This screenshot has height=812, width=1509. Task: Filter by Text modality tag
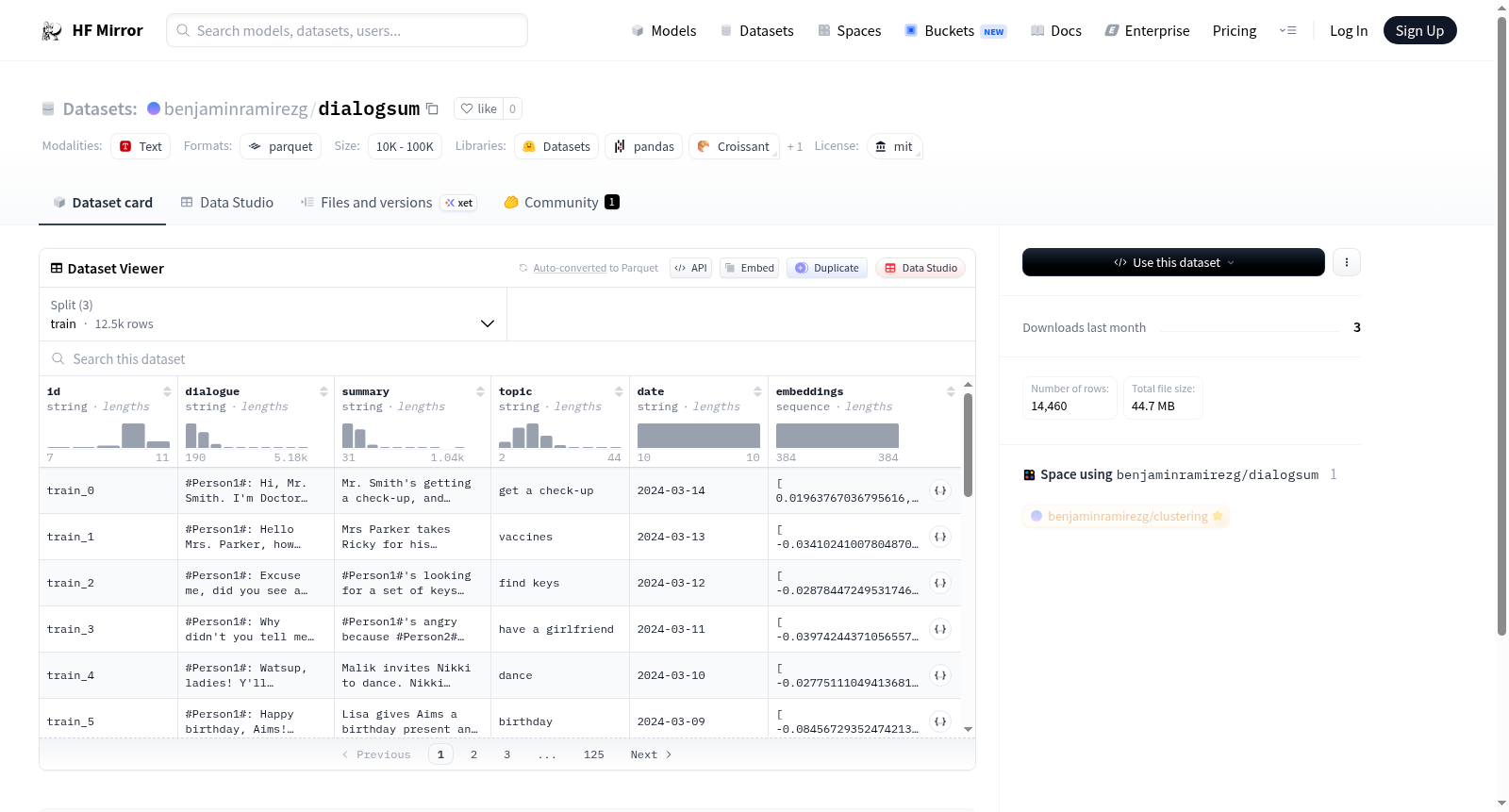(141, 146)
